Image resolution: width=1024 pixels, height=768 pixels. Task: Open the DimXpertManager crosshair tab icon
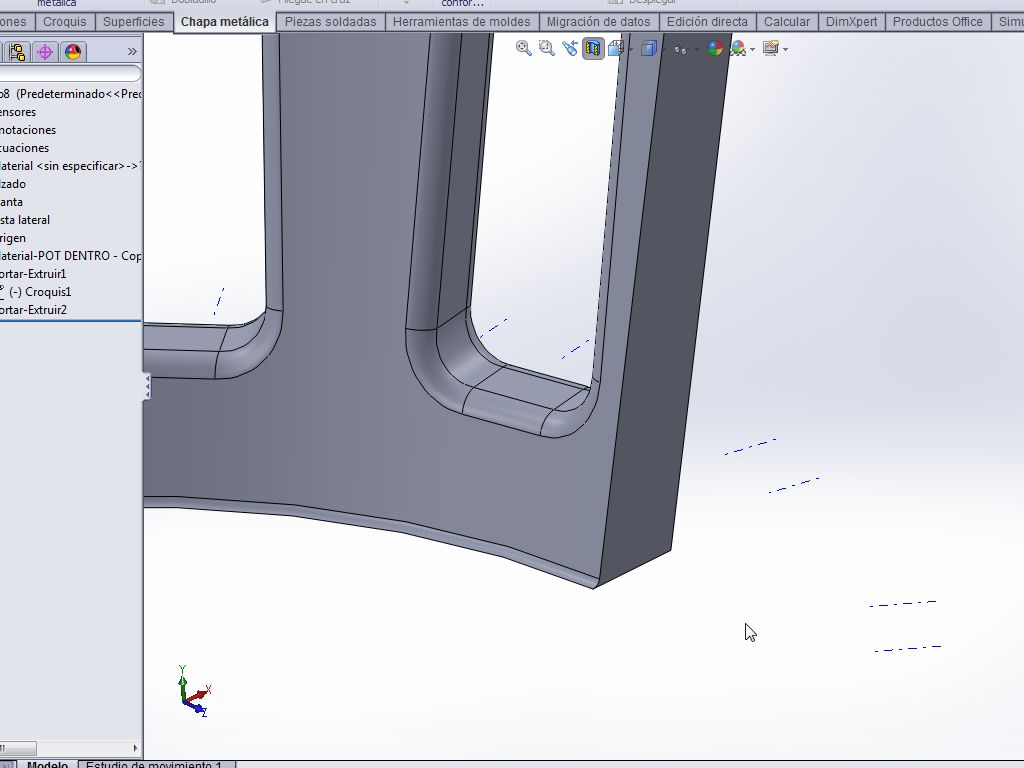tap(45, 52)
